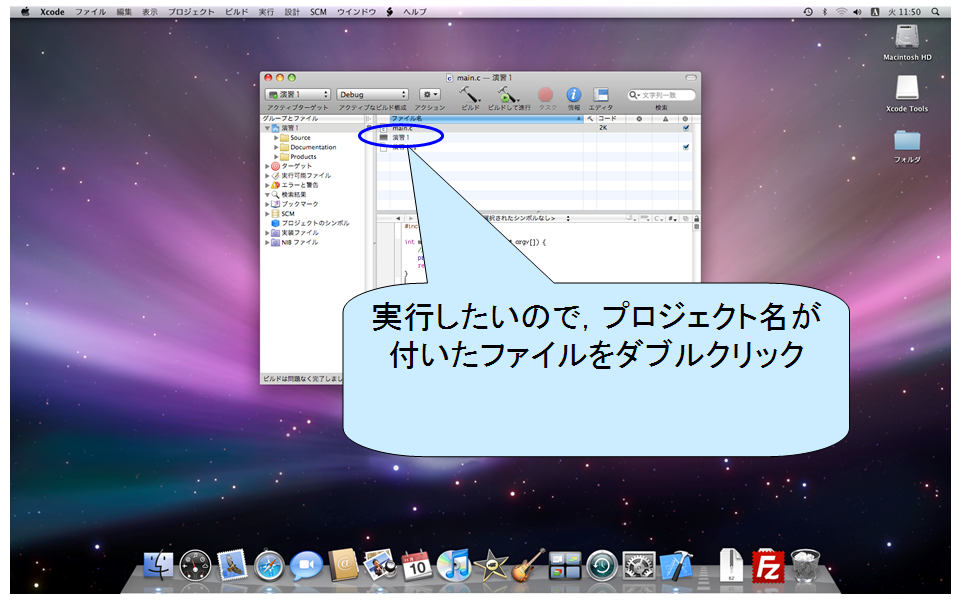This screenshot has width=956, height=602.
Task: Toggle the target checkbox for main.c
Action: pos(686,128)
